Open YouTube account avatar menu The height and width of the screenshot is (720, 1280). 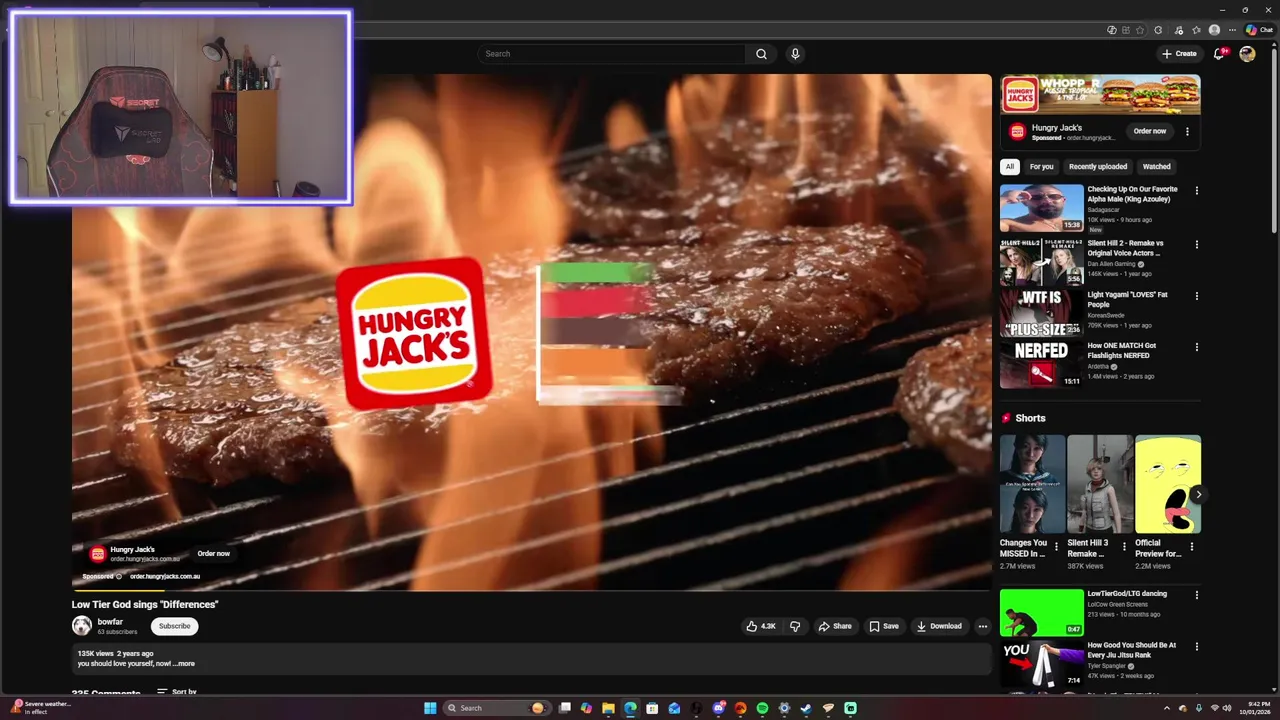[x=1247, y=54]
